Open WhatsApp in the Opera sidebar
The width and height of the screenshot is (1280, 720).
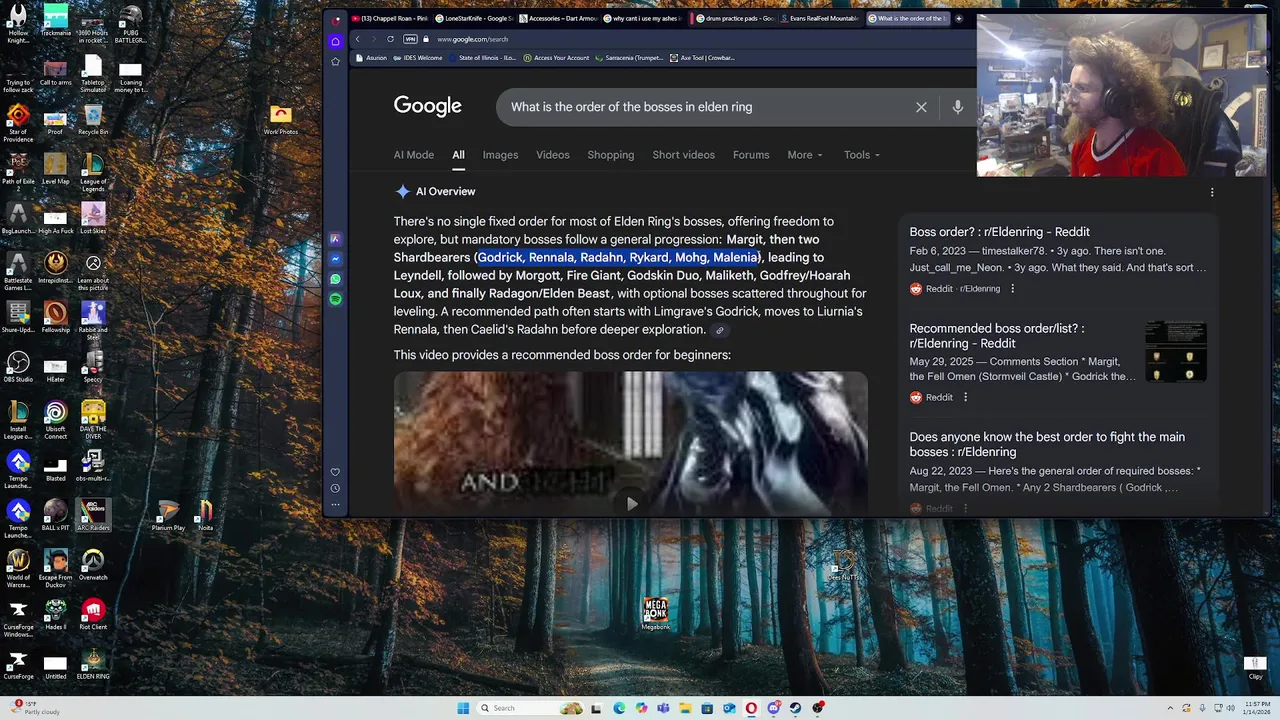tap(335, 279)
